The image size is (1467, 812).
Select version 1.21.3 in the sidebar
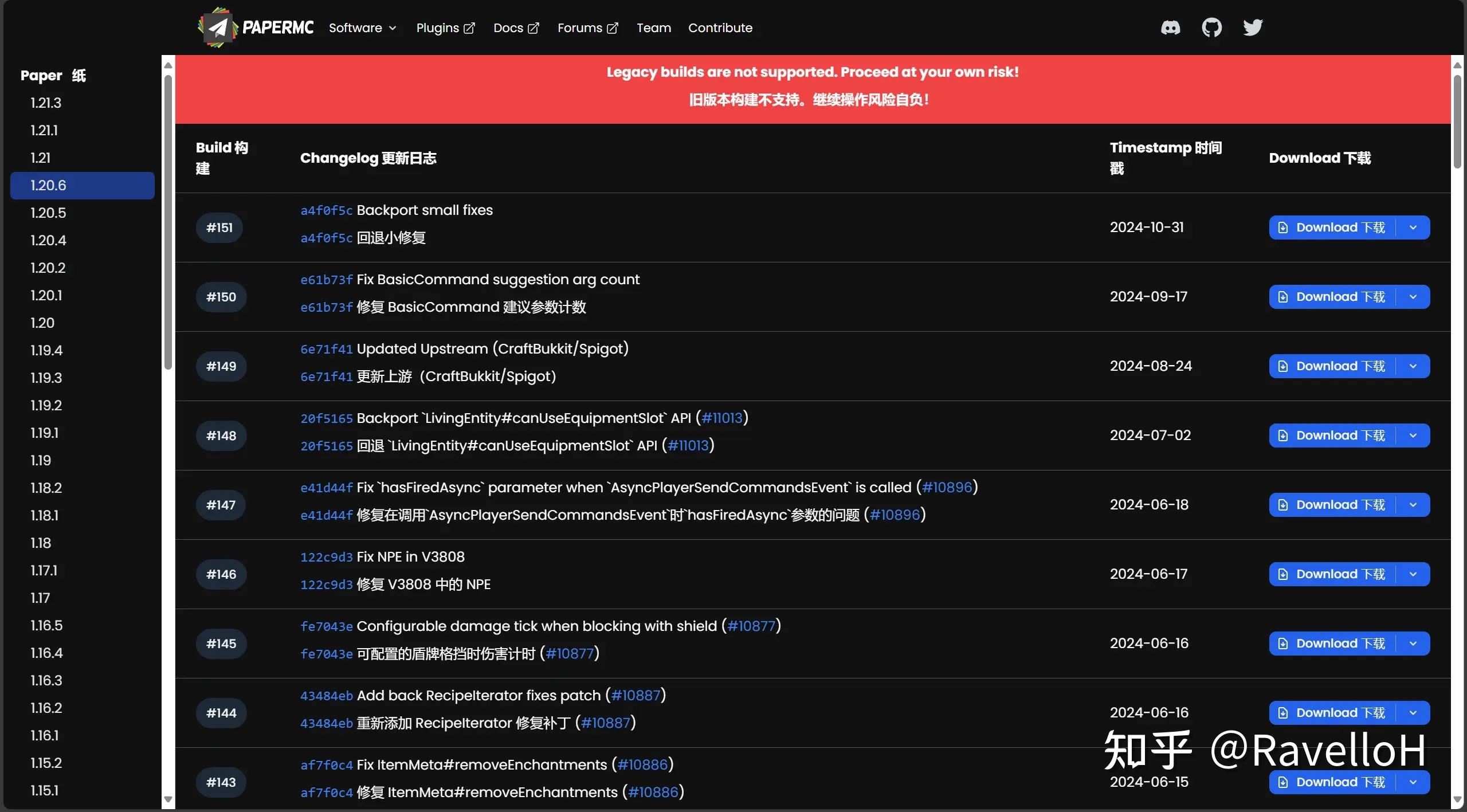pos(46,103)
